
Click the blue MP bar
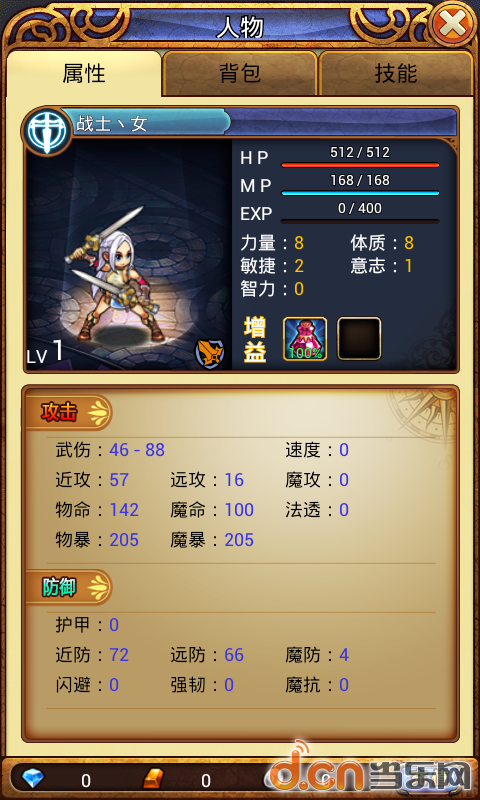(x=360, y=193)
